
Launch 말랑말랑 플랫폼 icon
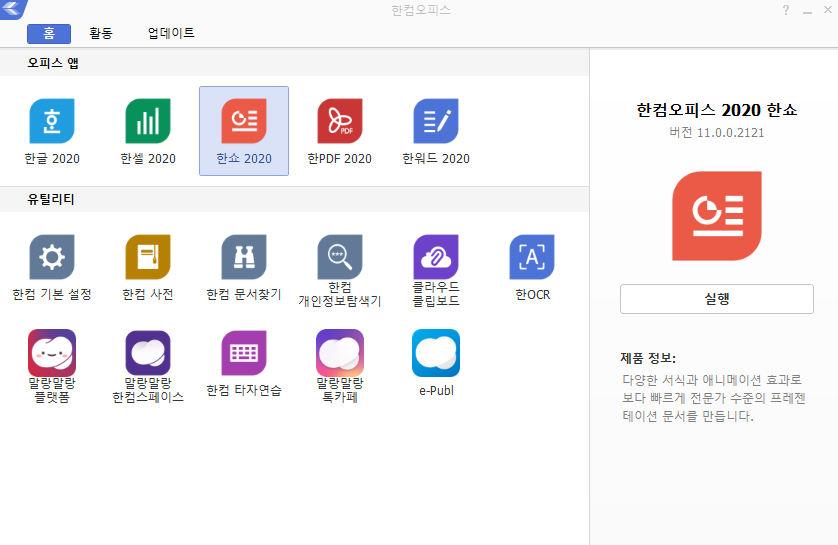point(52,353)
